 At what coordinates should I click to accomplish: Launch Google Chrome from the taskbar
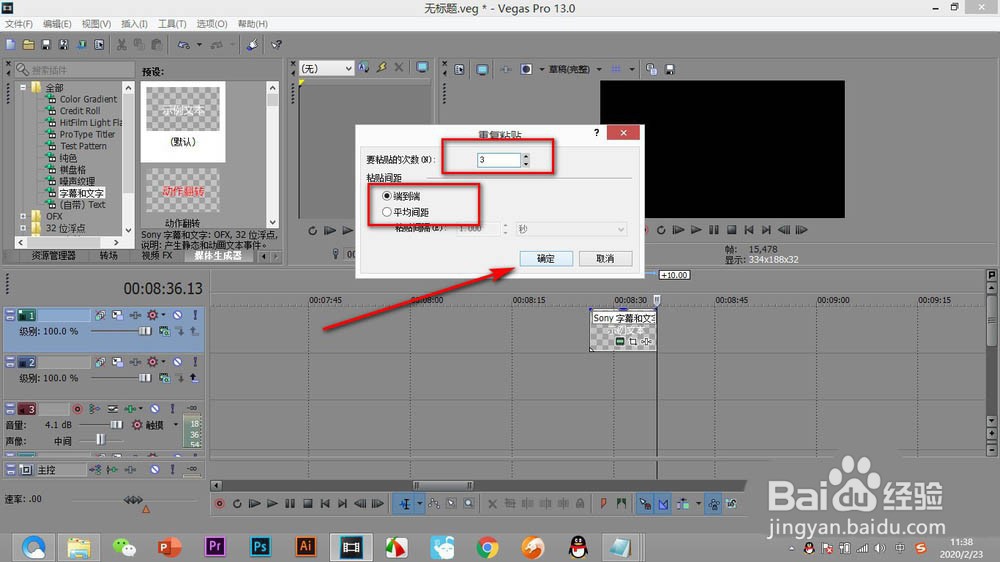click(x=487, y=547)
